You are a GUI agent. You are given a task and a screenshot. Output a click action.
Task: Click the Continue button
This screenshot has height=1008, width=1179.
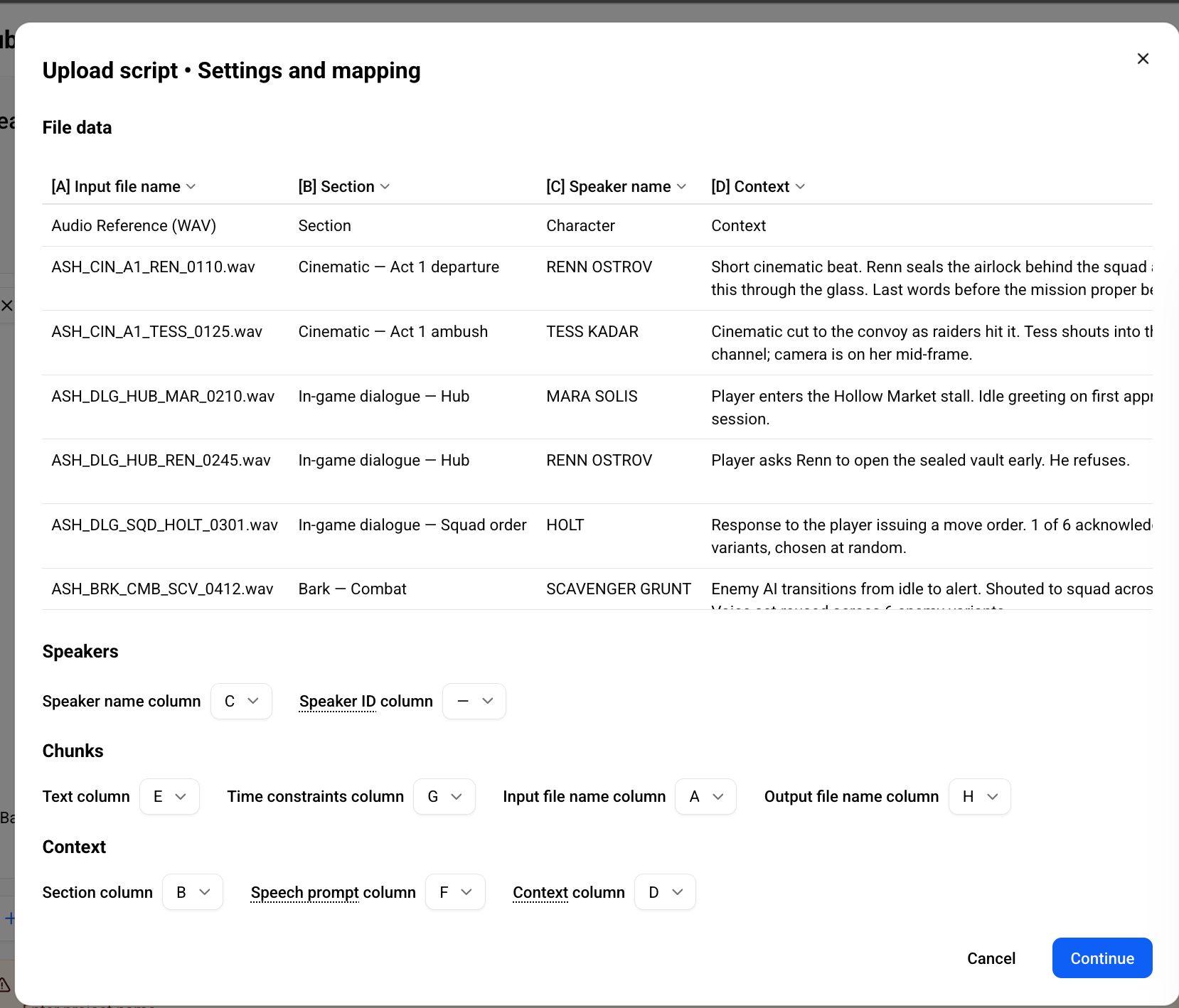point(1102,958)
